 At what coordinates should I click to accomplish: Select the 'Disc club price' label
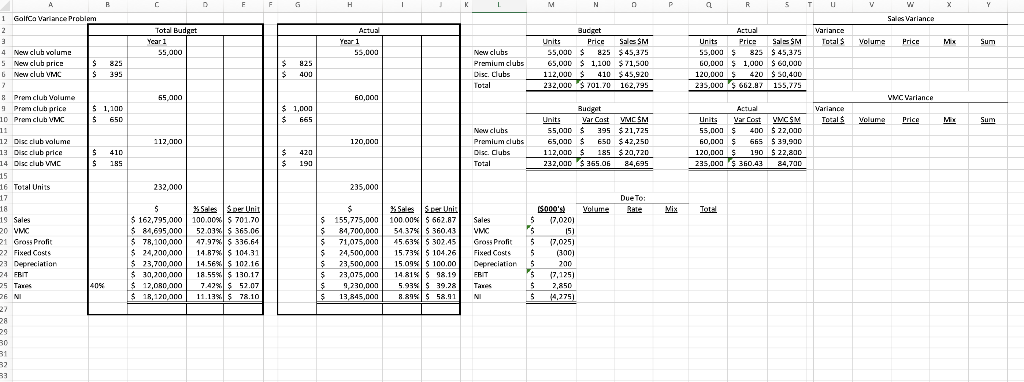[39, 152]
